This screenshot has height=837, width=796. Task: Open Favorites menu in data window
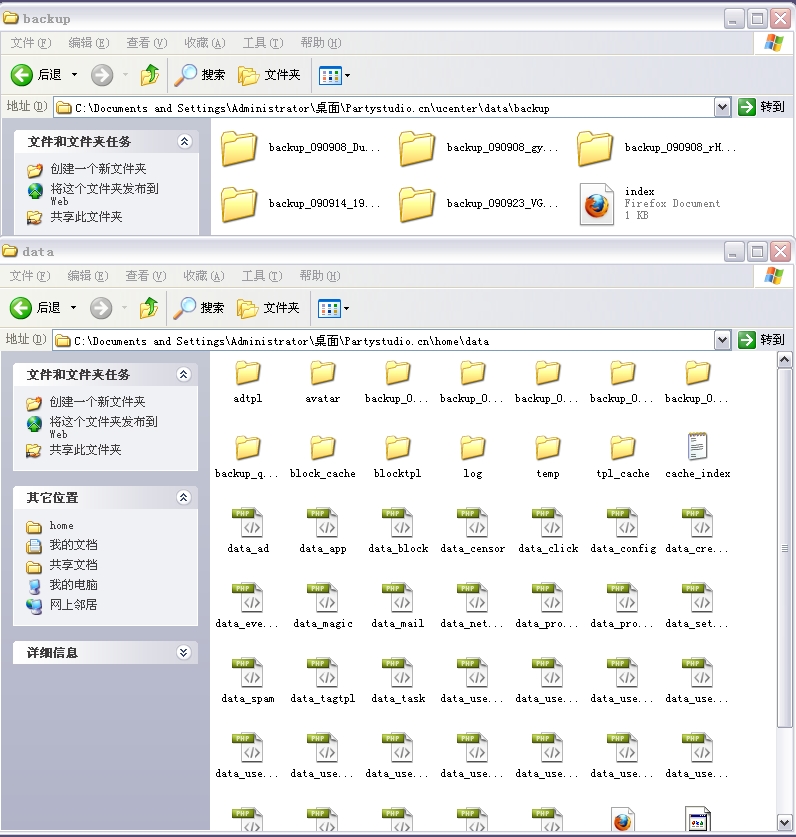[x=203, y=275]
